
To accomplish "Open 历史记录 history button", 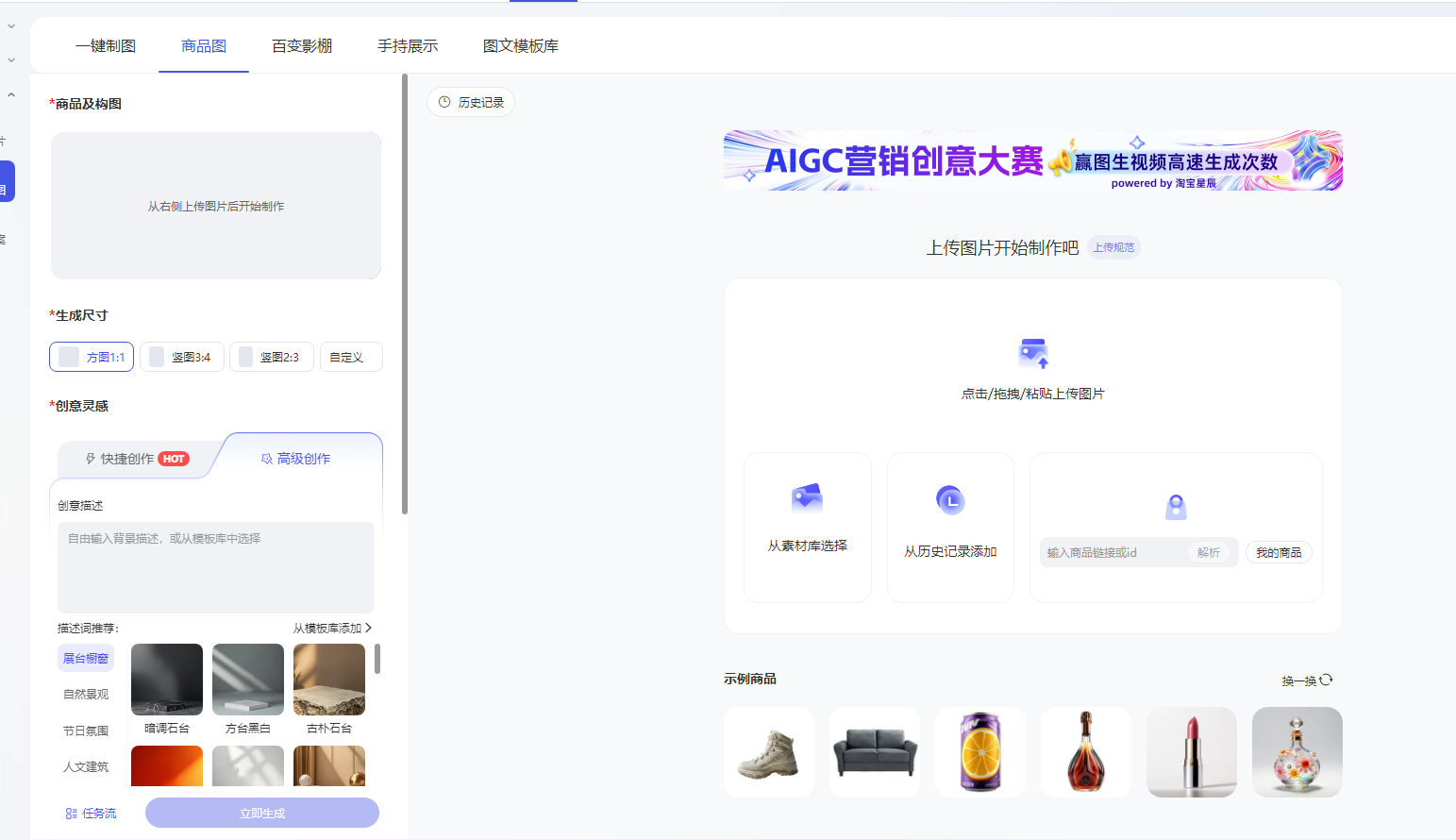I will point(471,102).
